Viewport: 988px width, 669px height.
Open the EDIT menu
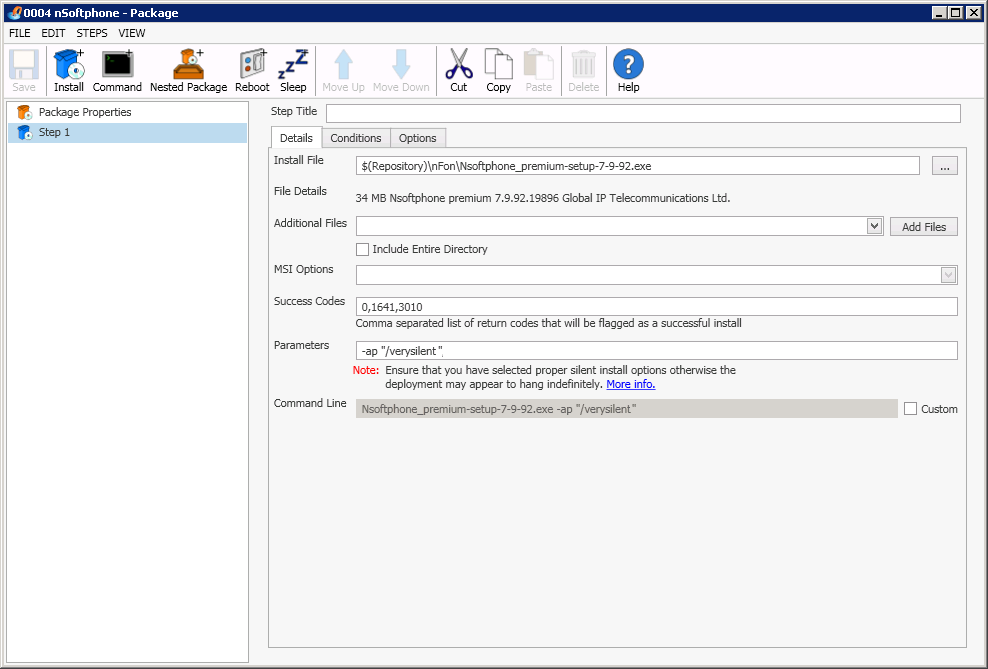(x=54, y=33)
